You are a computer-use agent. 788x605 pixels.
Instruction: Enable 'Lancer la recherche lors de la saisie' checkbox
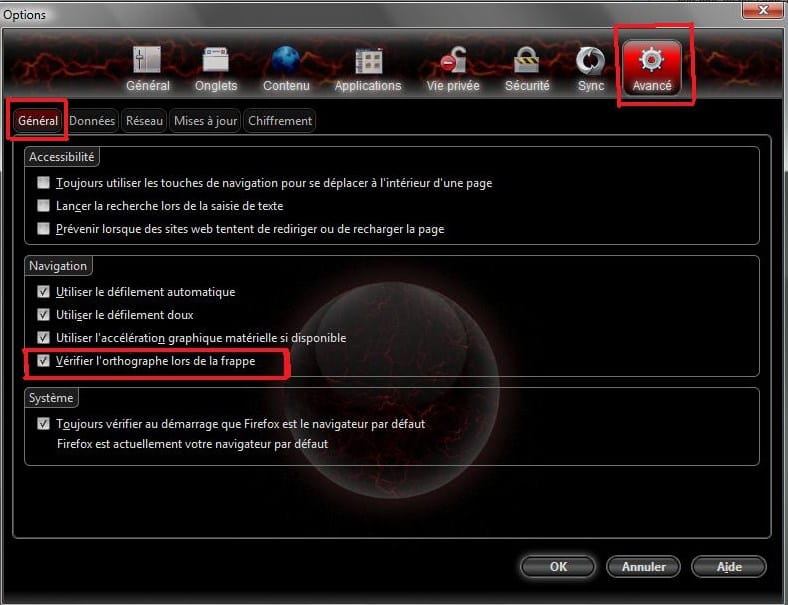pos(44,206)
